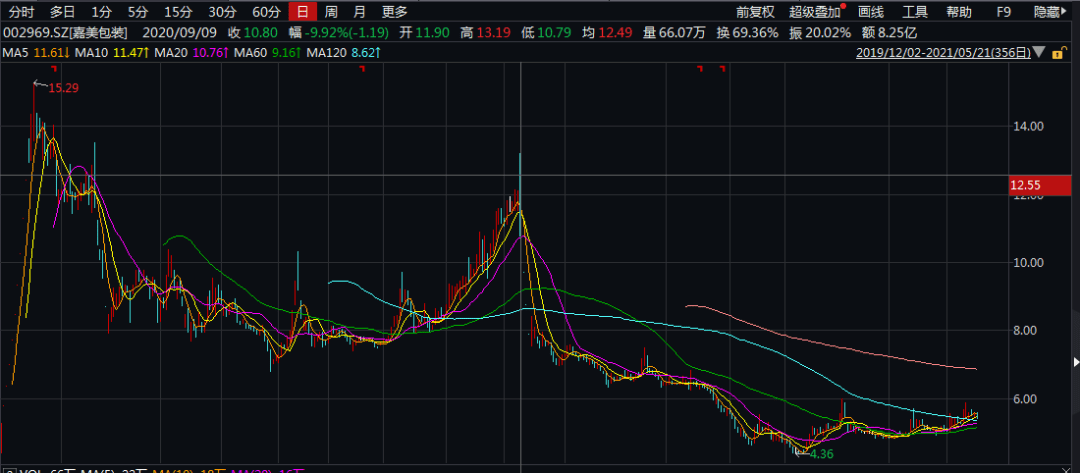Click the yellow lock icon

pos(1057,52)
